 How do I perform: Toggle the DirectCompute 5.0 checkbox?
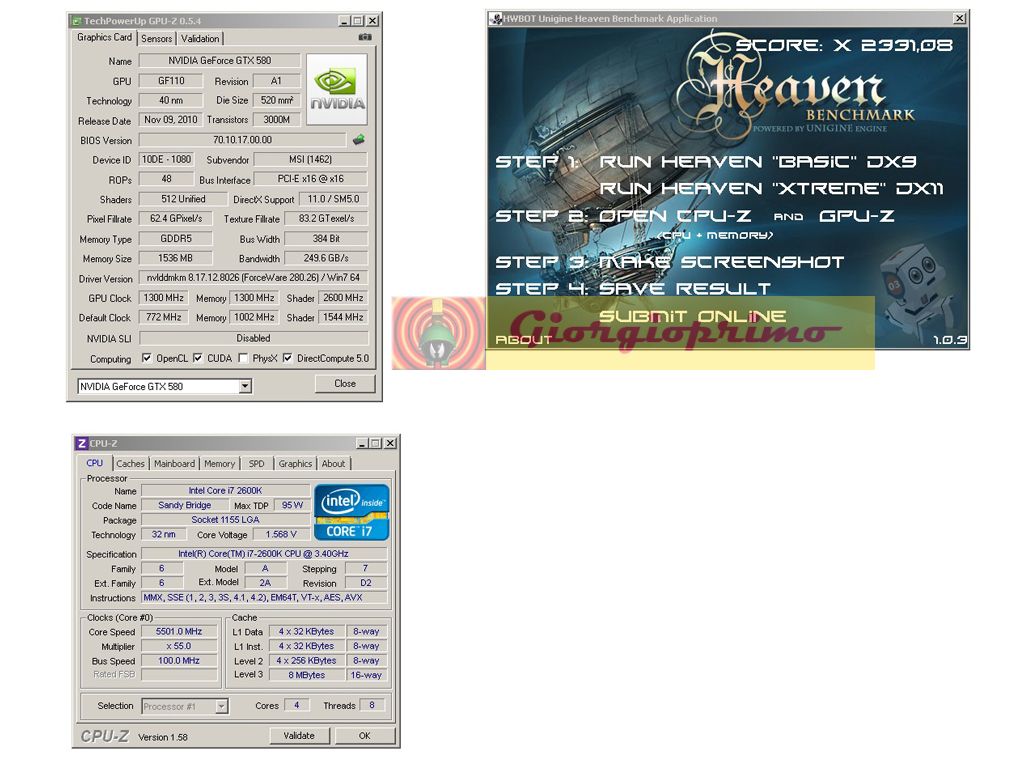coord(287,358)
